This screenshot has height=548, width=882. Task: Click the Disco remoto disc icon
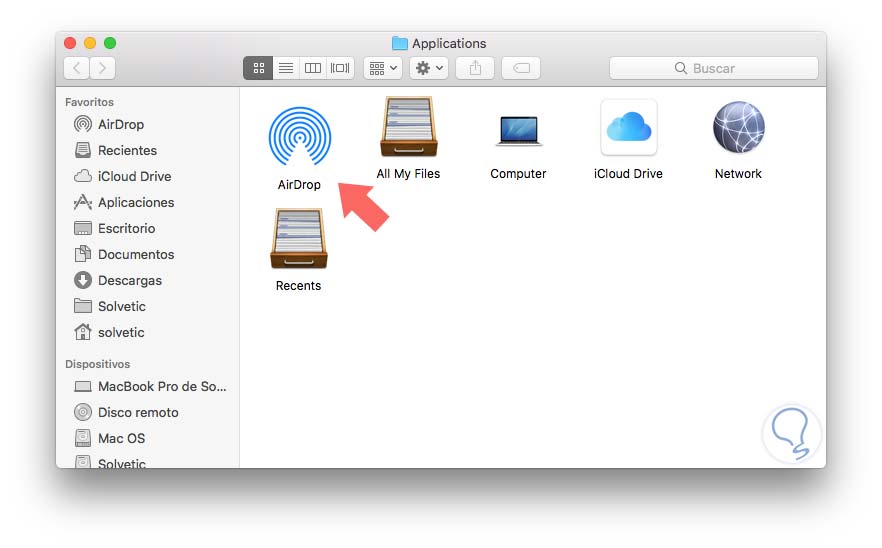point(83,412)
